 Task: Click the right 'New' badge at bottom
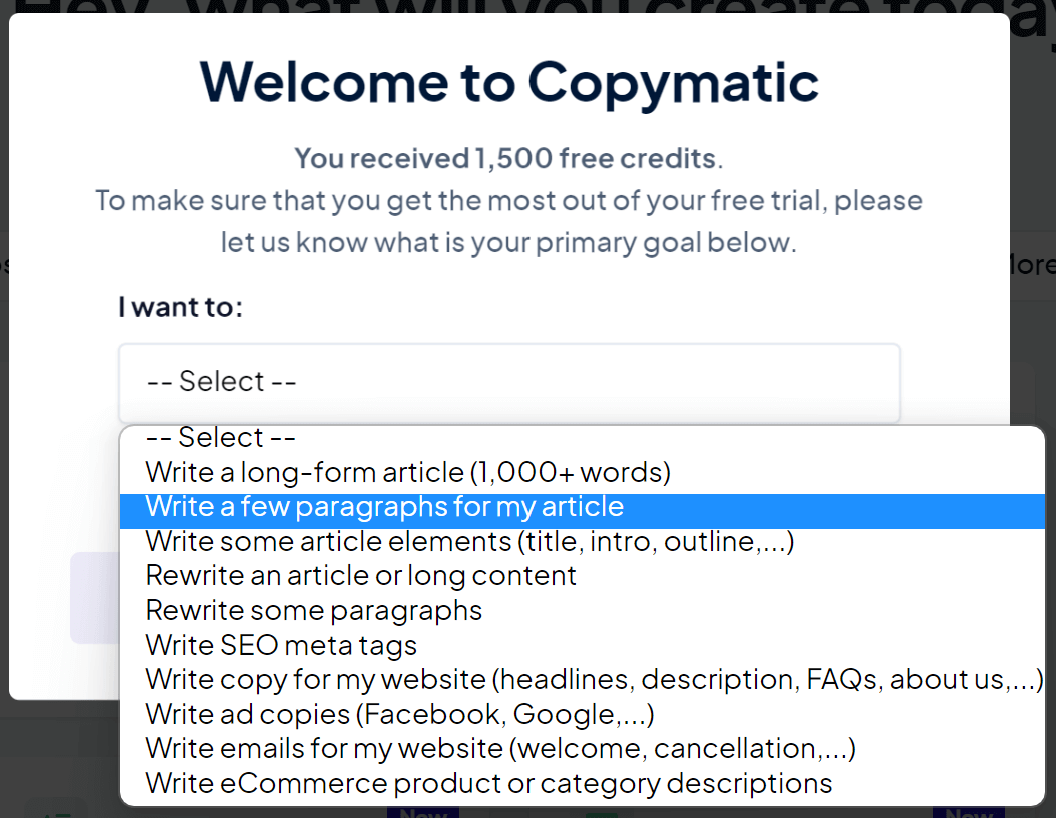click(969, 811)
